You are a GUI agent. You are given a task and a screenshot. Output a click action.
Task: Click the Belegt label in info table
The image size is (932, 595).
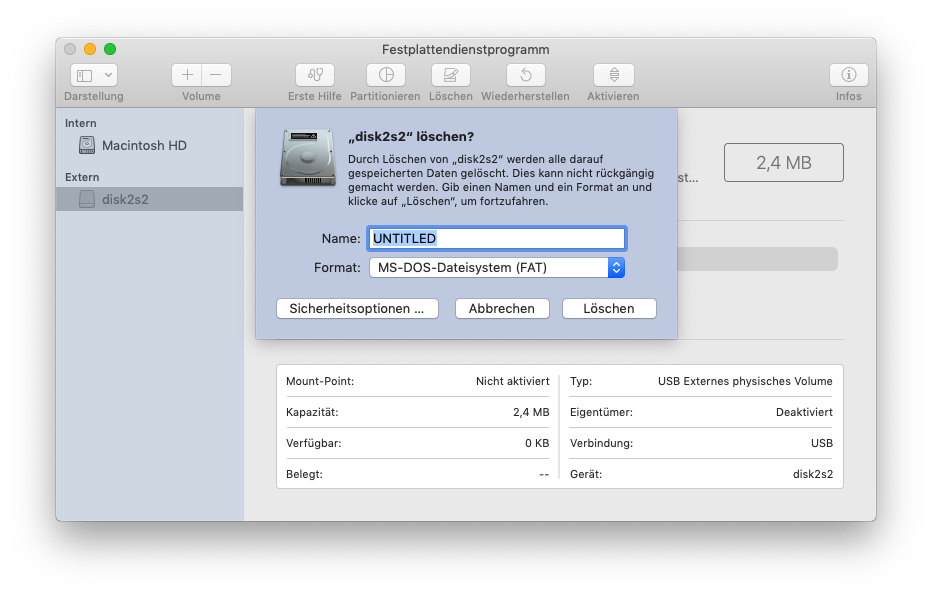304,474
